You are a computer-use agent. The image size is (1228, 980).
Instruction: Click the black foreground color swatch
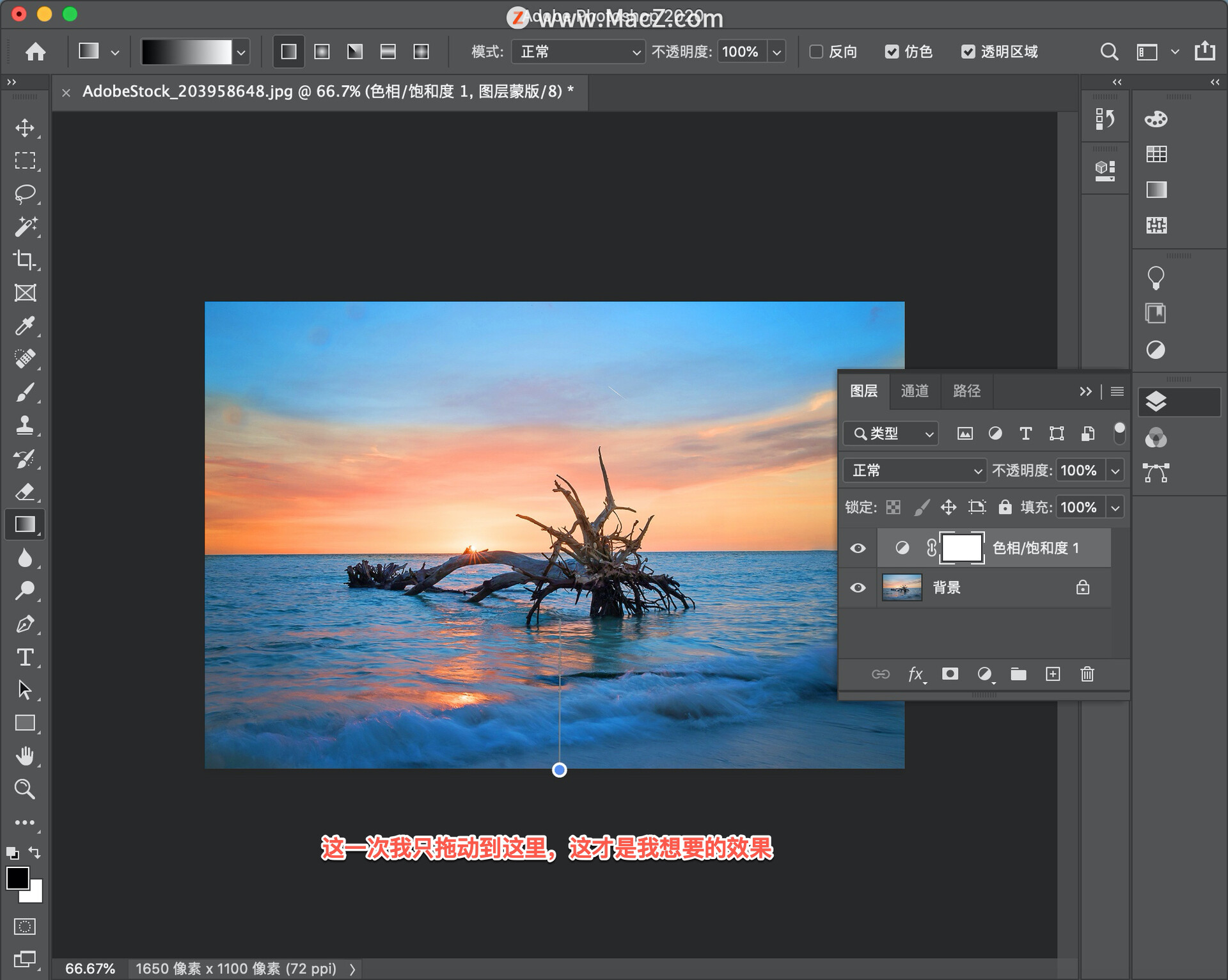[x=17, y=878]
